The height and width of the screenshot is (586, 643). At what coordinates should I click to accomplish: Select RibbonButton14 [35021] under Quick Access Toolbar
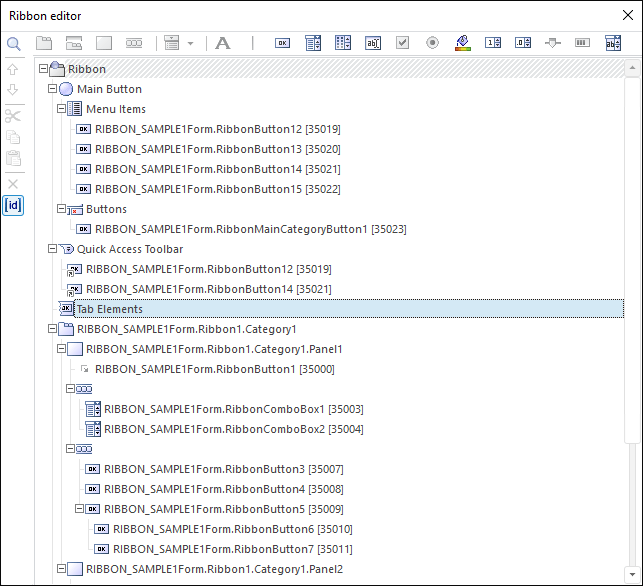click(209, 289)
